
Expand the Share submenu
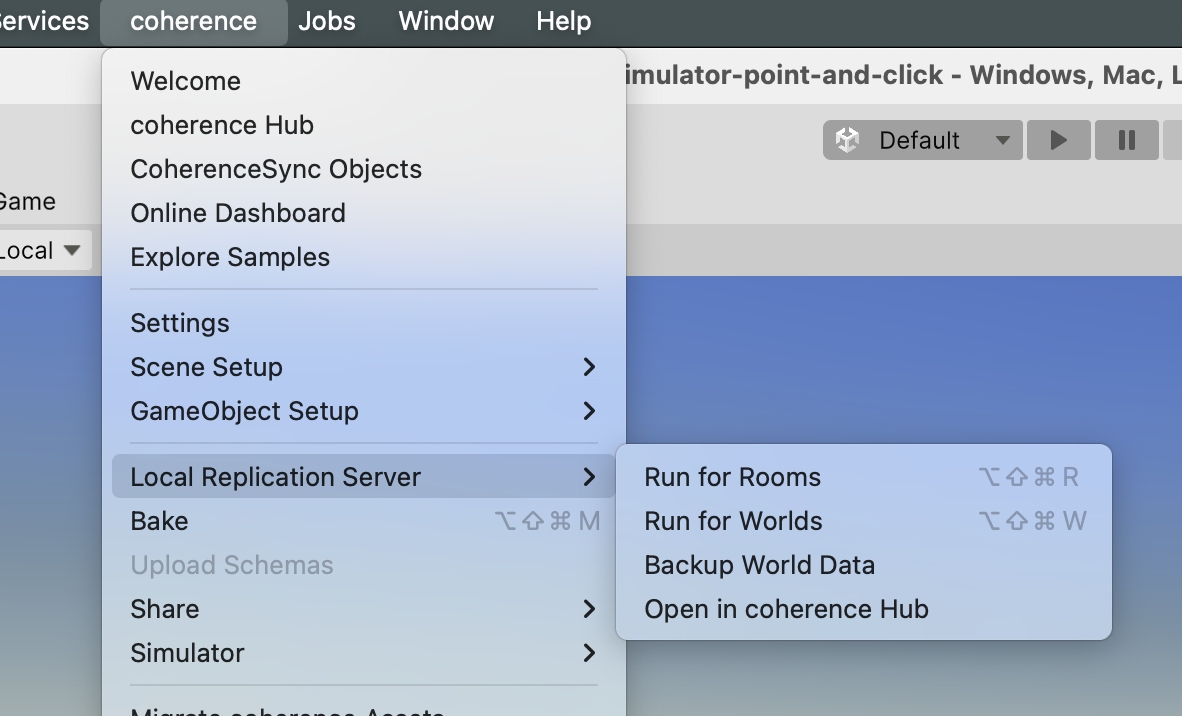click(x=364, y=609)
